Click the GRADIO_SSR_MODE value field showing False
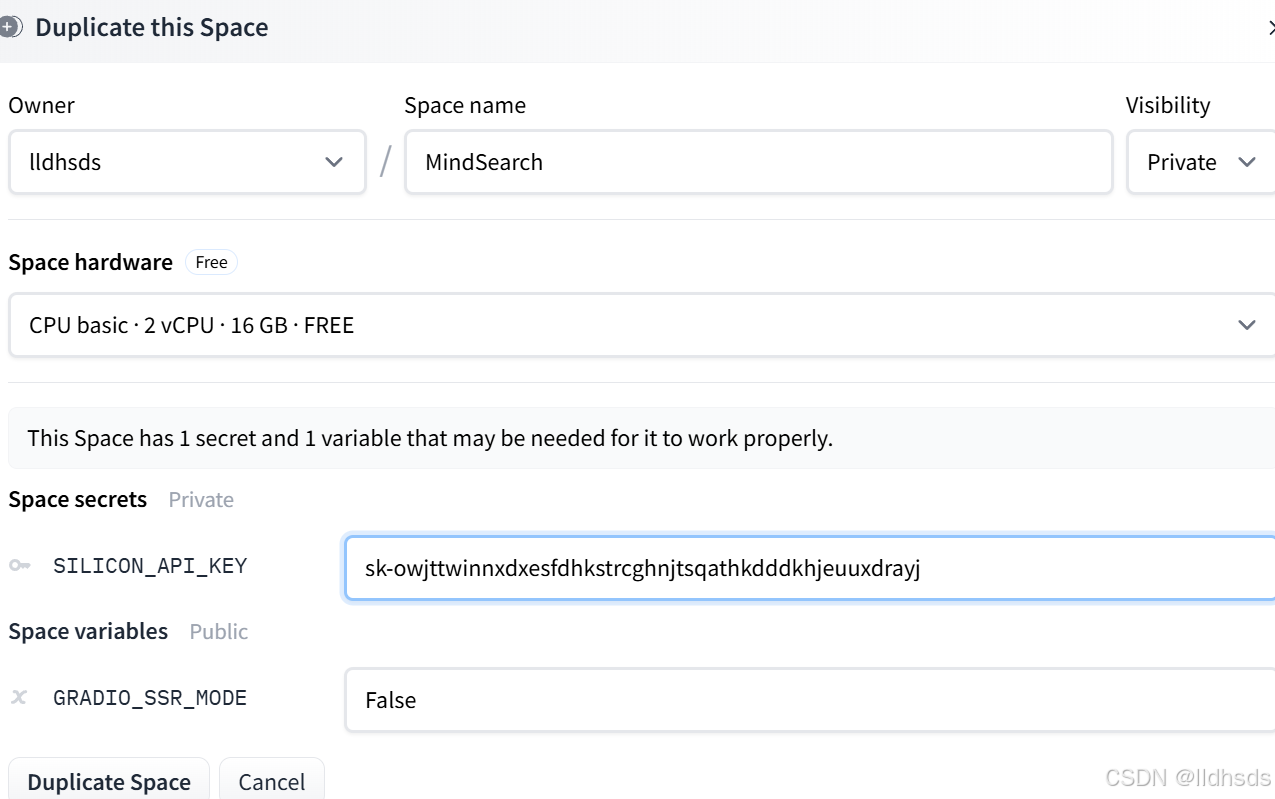 [808, 700]
